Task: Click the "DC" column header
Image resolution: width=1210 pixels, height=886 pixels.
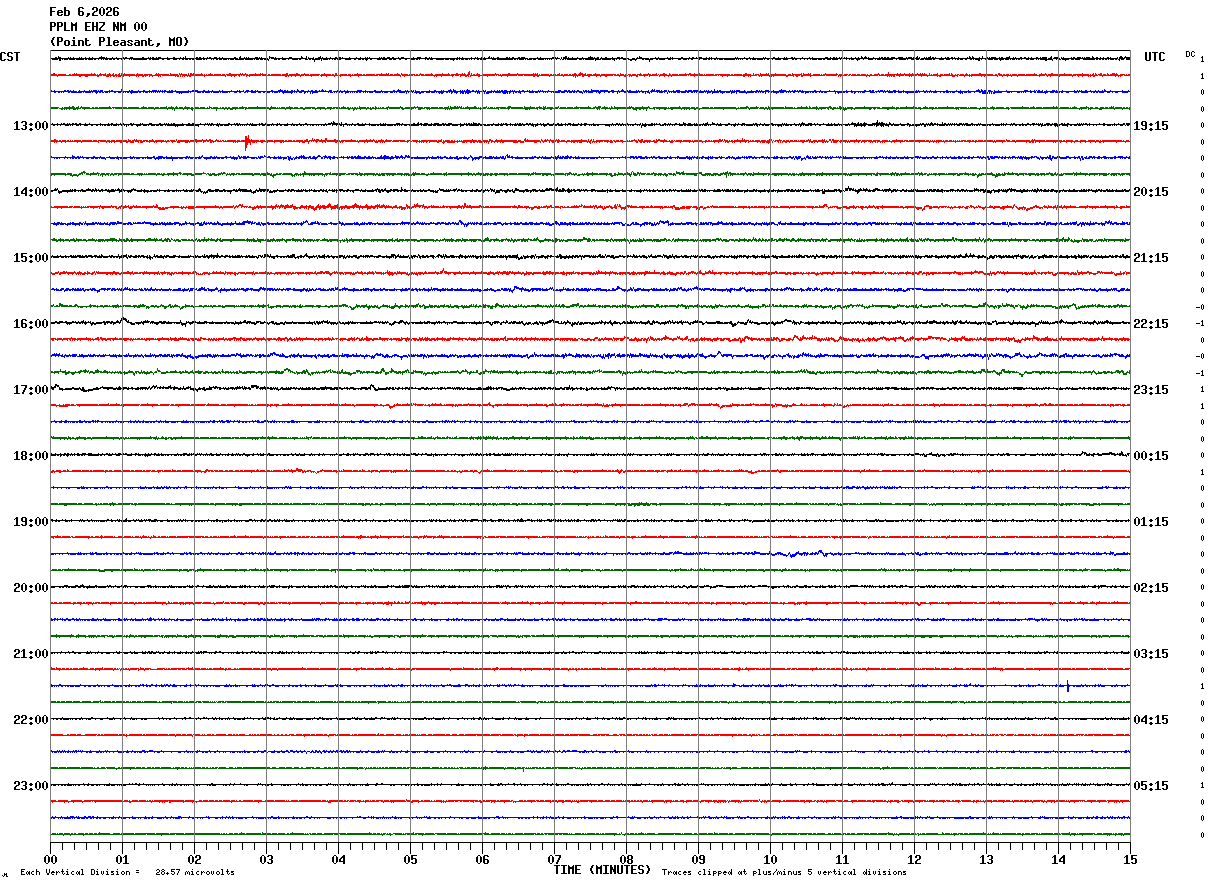Action: 1190,54
